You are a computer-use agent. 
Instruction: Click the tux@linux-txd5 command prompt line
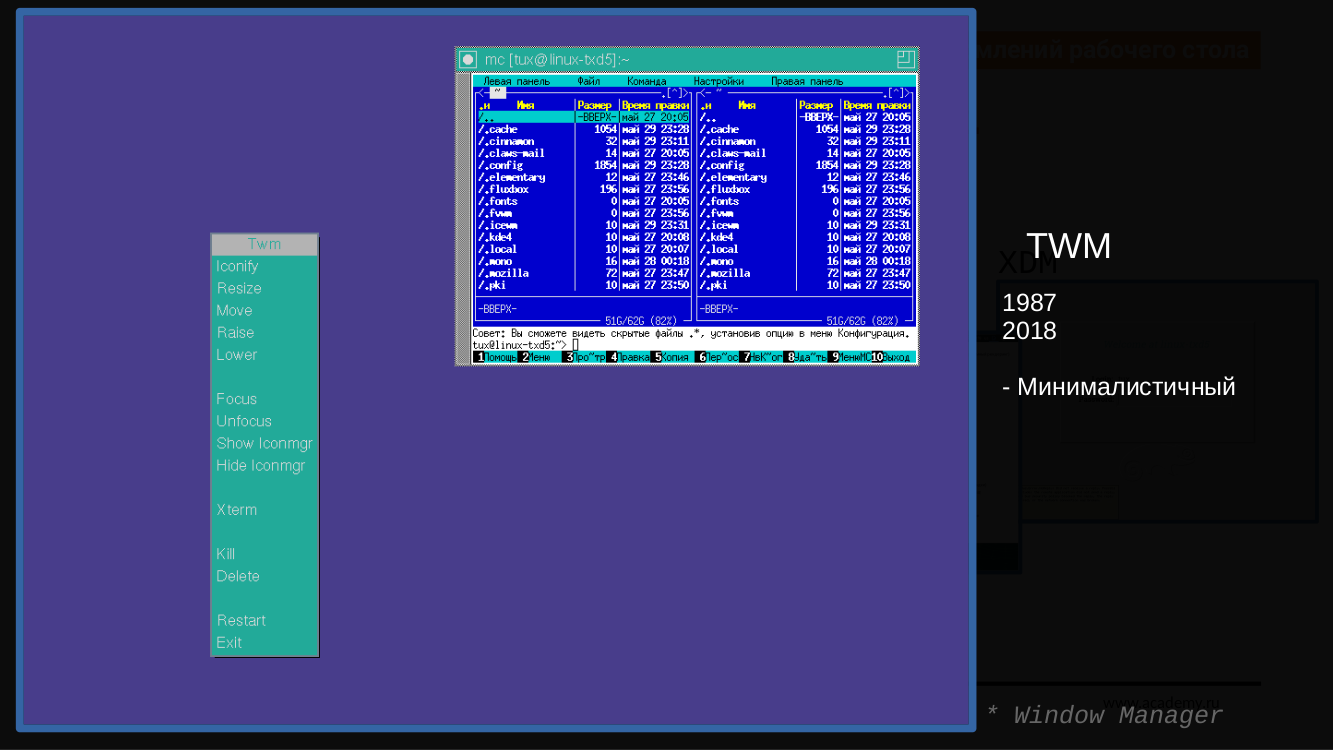click(x=694, y=345)
